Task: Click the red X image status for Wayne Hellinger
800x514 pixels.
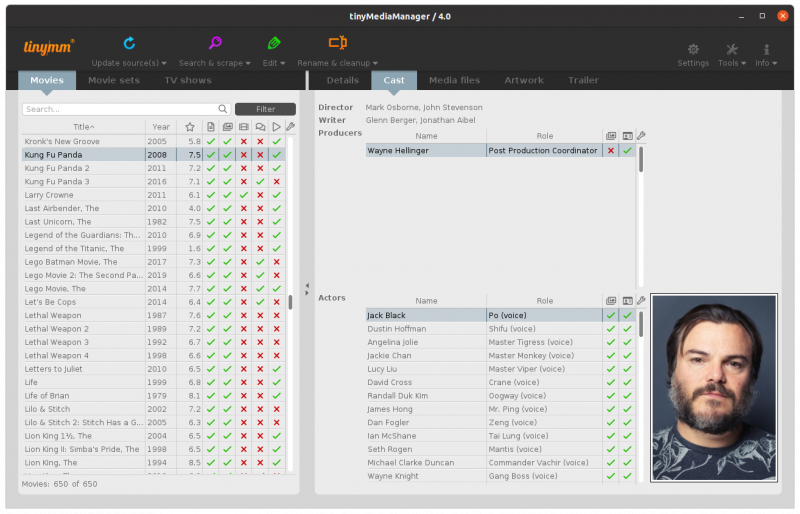Action: [611, 151]
